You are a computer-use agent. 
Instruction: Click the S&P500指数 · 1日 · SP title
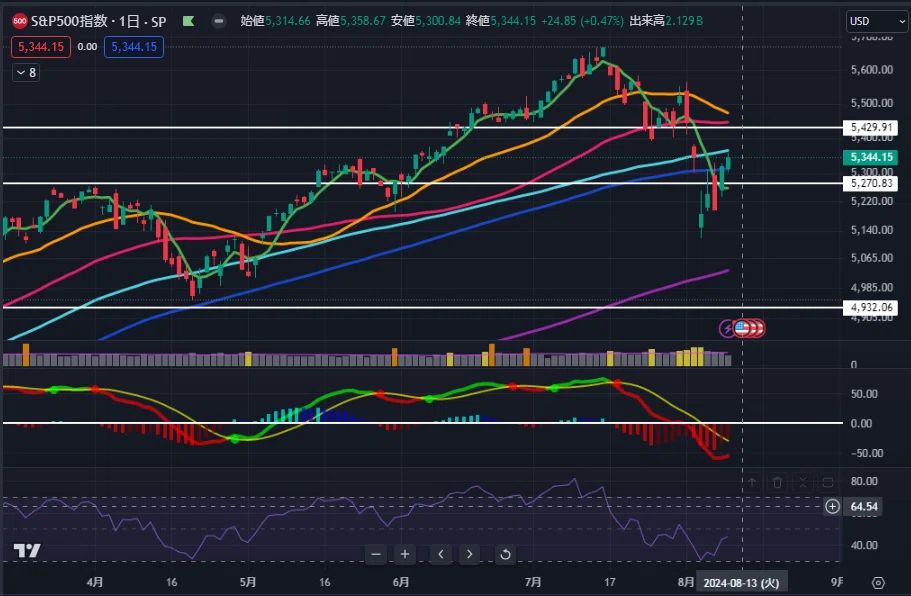(98, 21)
